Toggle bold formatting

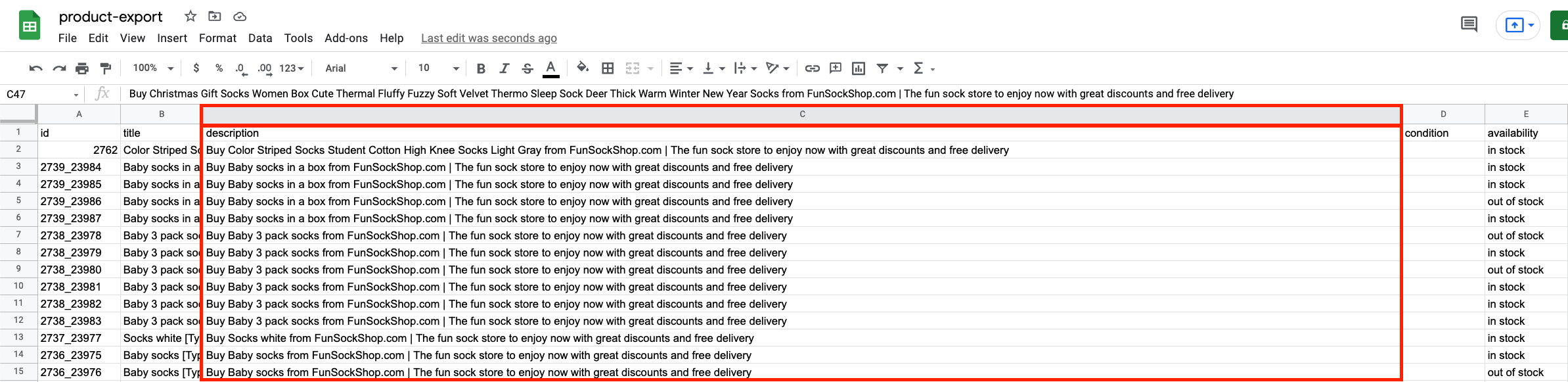coord(481,68)
